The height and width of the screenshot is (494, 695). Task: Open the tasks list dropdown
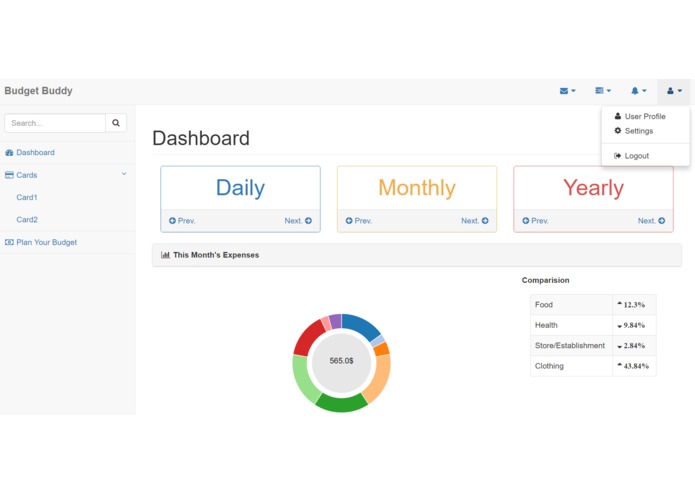coord(603,91)
